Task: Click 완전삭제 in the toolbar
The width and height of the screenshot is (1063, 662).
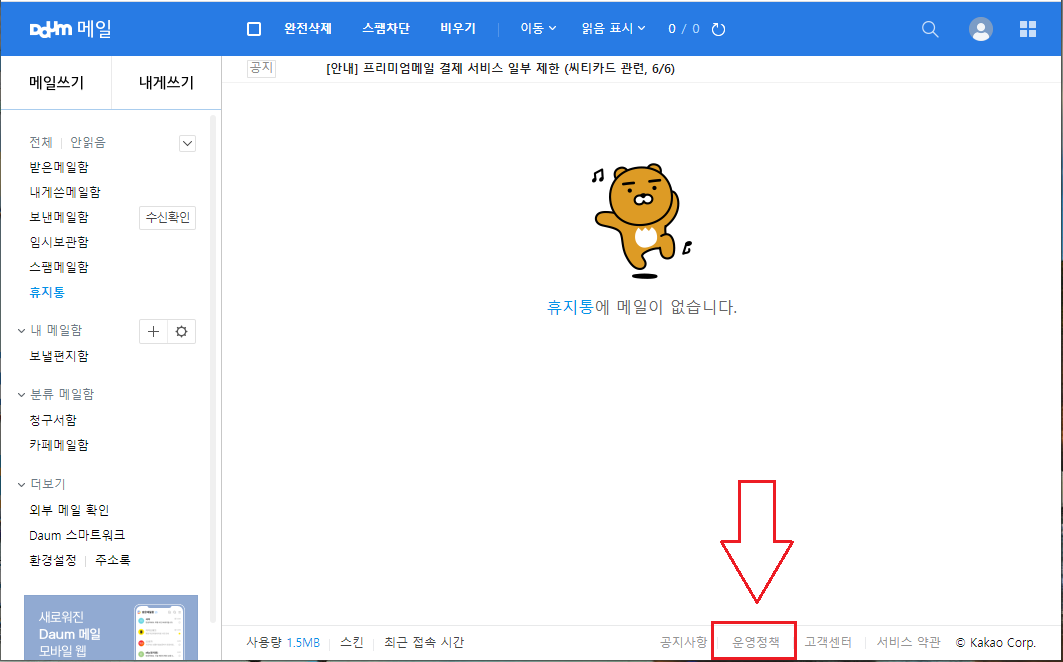Action: [308, 28]
